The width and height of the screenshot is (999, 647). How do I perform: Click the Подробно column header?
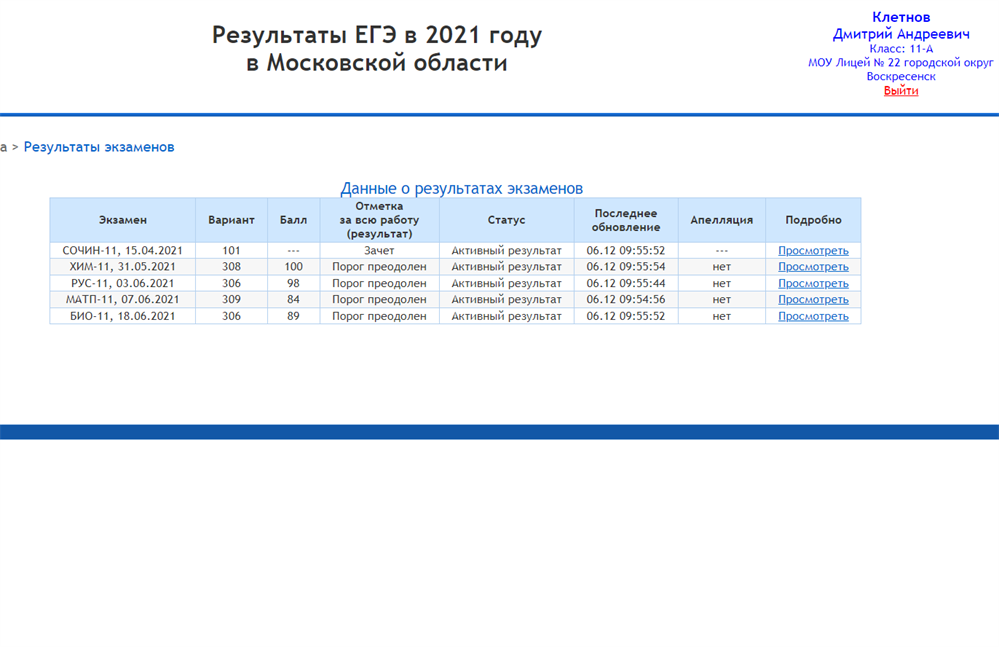[x=814, y=220]
